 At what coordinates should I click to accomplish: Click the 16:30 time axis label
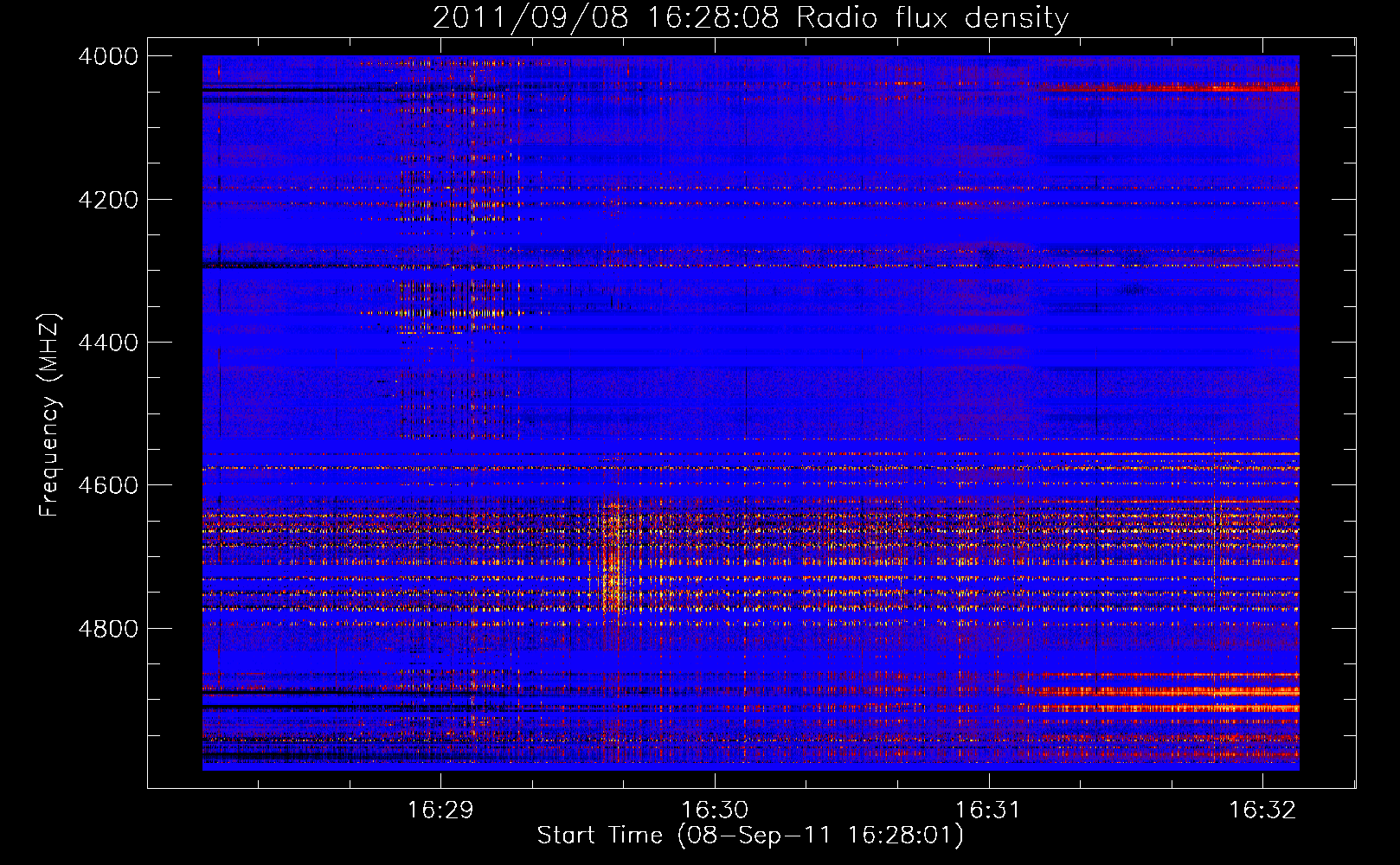(x=715, y=810)
